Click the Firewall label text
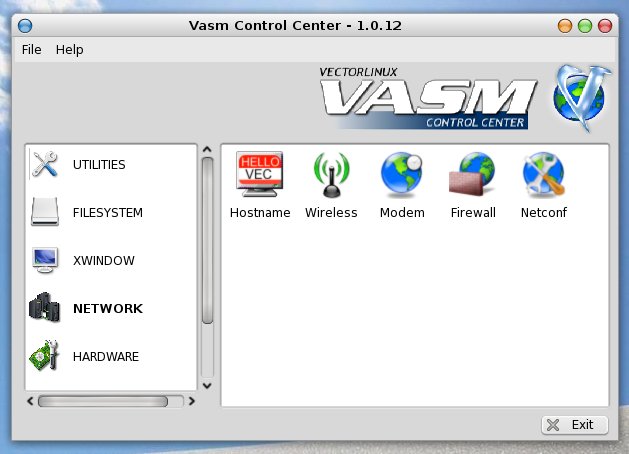The image size is (629, 454). [473, 213]
